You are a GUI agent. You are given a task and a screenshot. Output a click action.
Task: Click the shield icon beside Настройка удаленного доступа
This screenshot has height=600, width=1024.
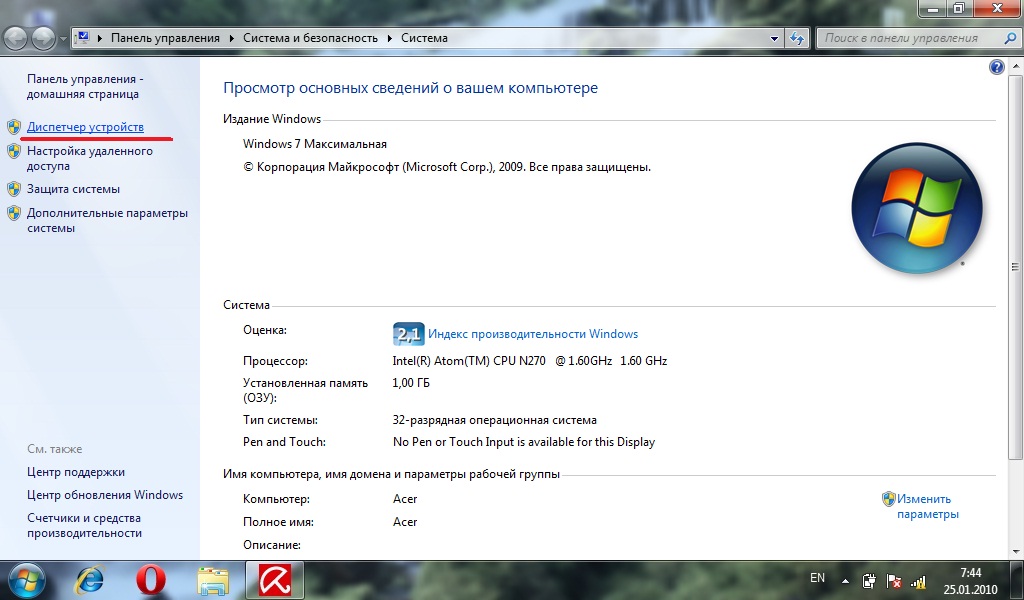tap(14, 151)
